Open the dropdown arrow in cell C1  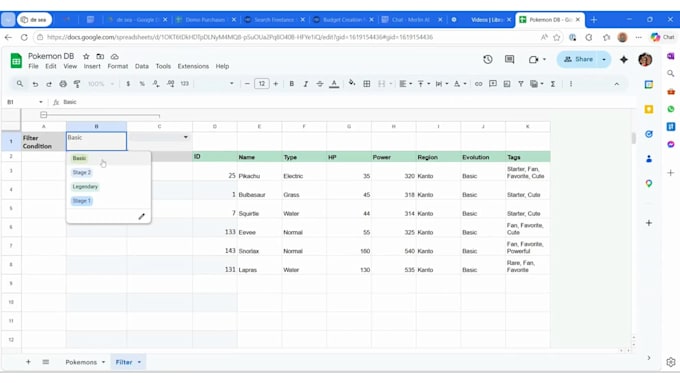(186, 137)
